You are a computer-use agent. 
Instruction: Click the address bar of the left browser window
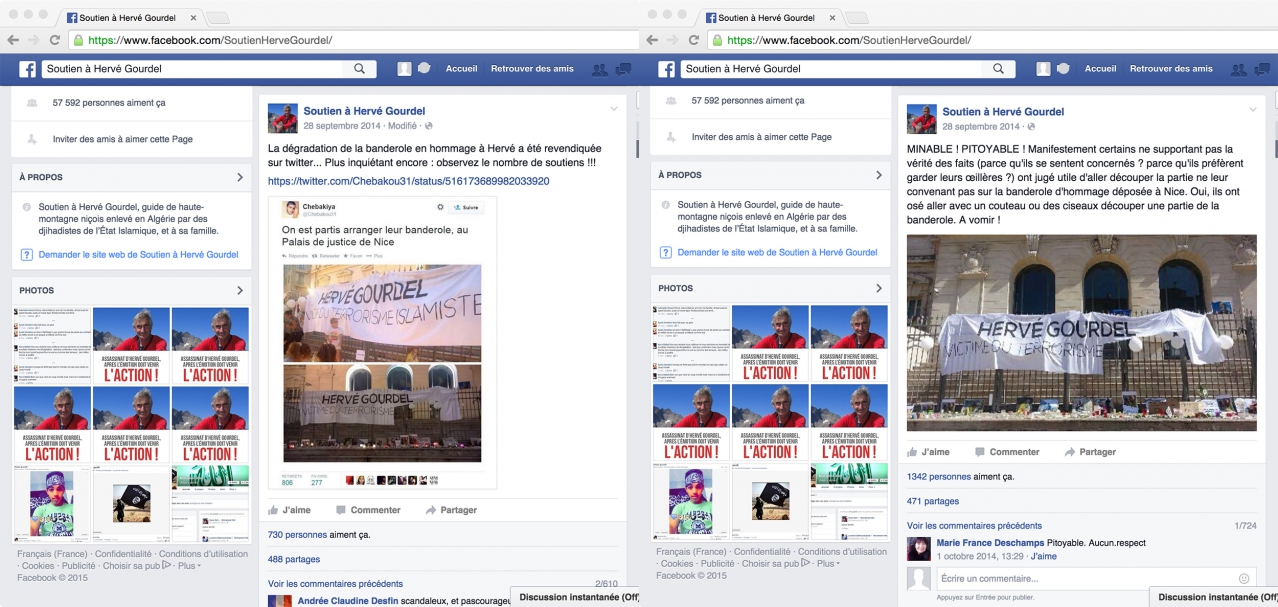pyautogui.click(x=353, y=40)
